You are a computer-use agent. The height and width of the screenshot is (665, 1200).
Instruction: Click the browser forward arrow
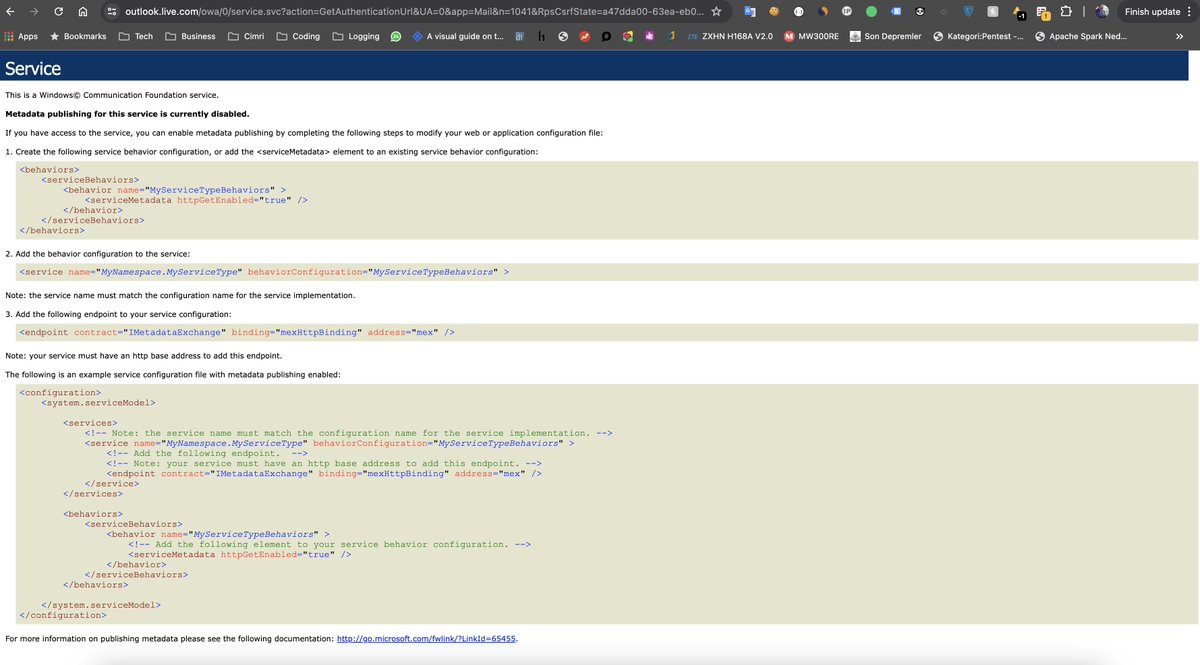(35, 11)
